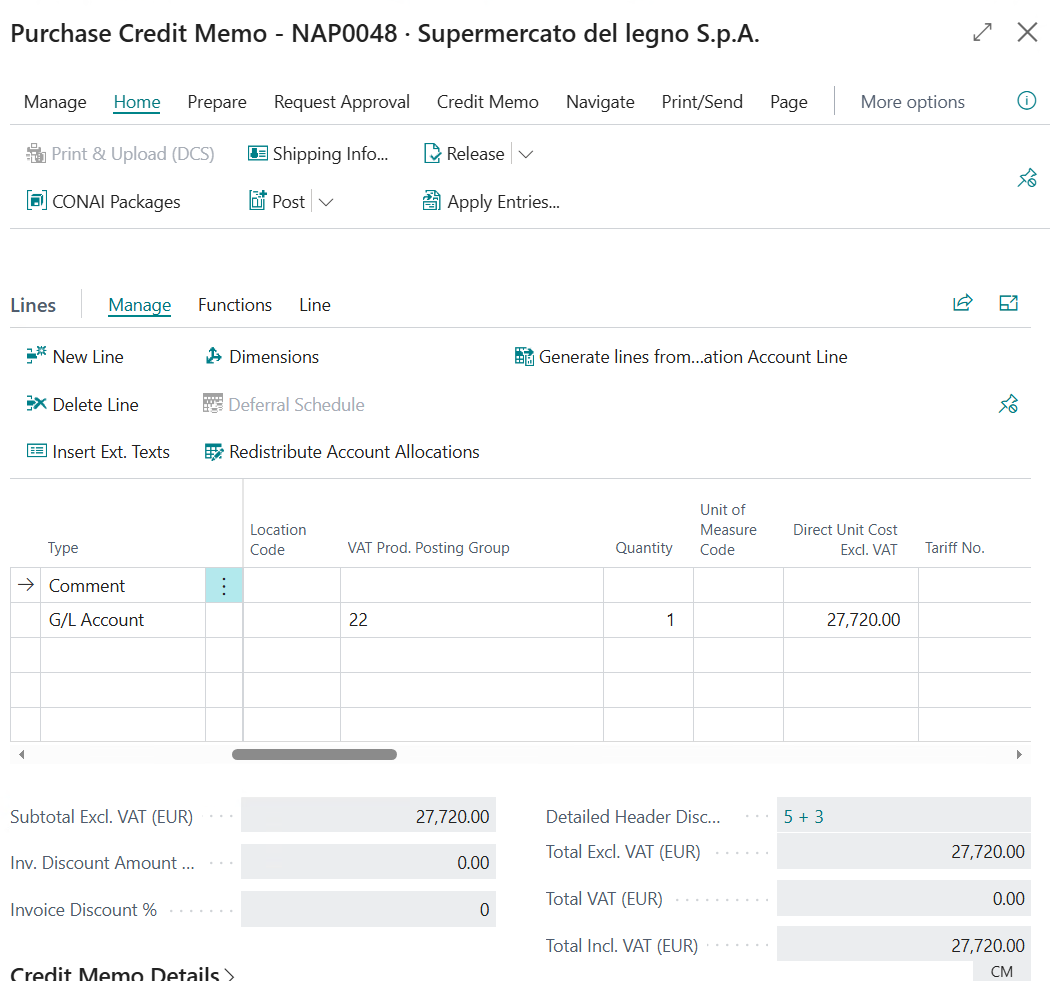
Task: Open the Lines part in a new window
Action: pos(1008,303)
